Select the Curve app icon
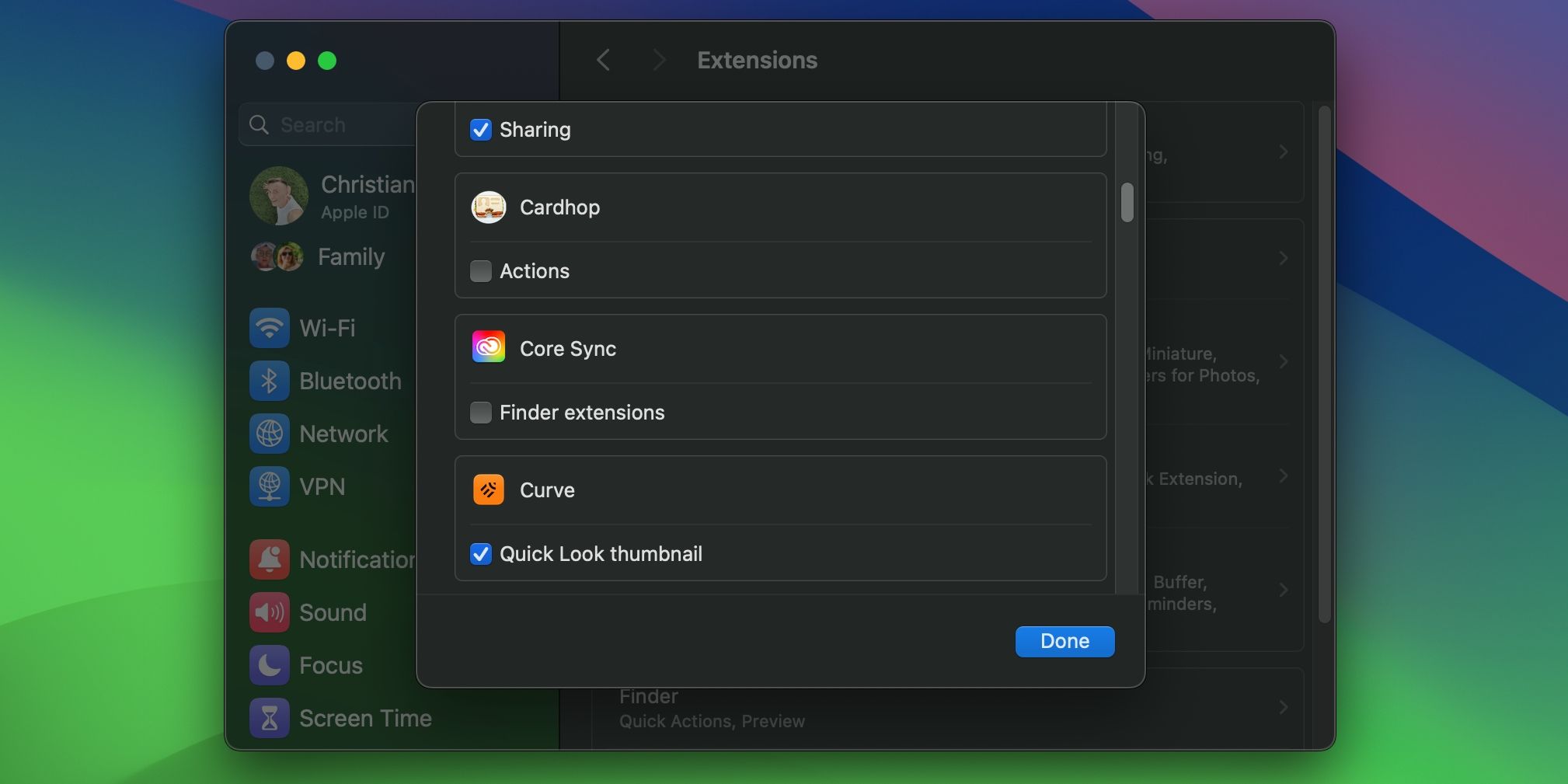Image resolution: width=1568 pixels, height=784 pixels. tap(487, 490)
